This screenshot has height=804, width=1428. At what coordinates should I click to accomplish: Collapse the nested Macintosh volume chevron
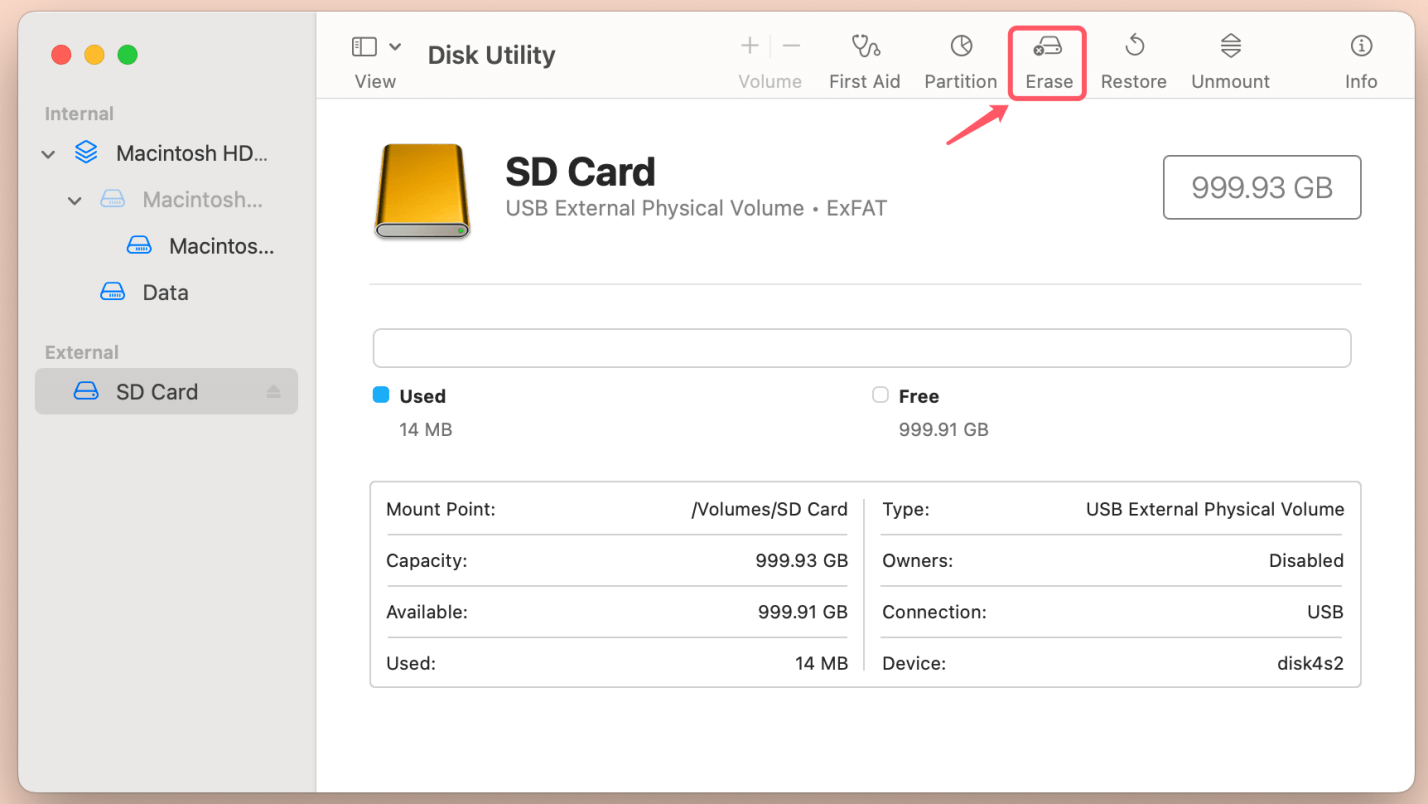click(x=74, y=201)
